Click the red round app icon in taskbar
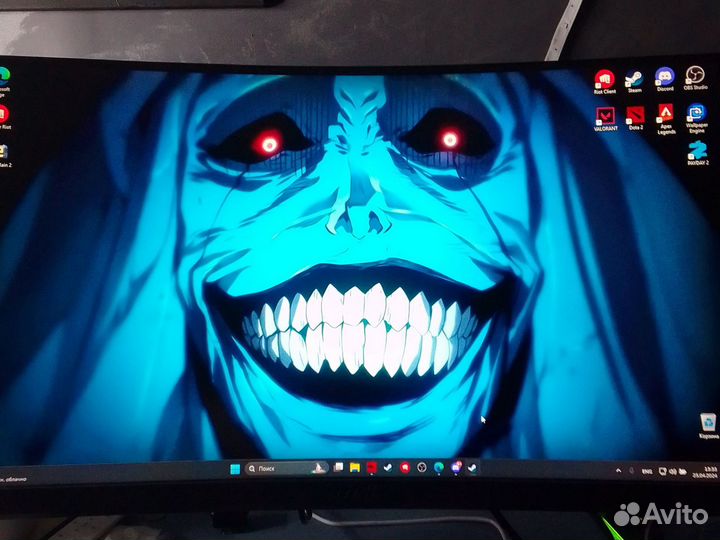This screenshot has width=720, height=540. 405,467
